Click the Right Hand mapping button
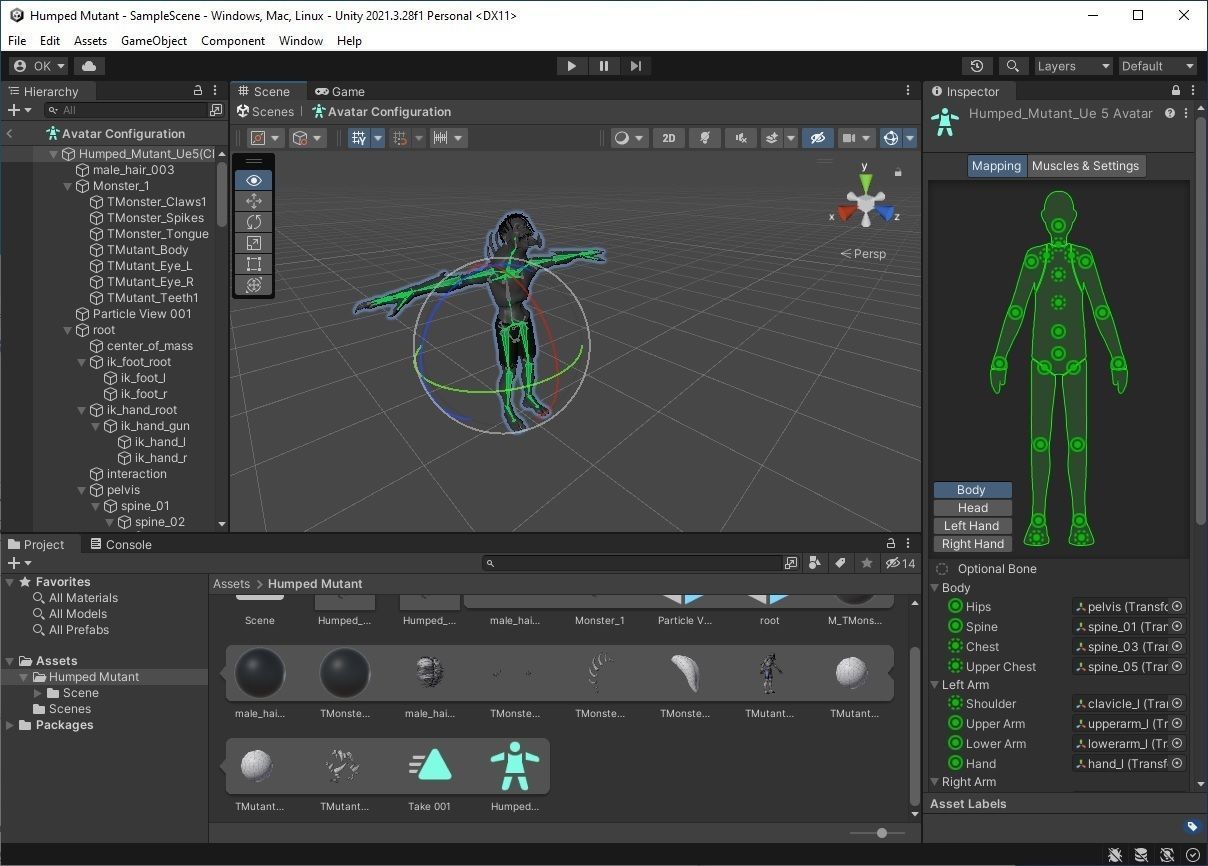 [972, 544]
